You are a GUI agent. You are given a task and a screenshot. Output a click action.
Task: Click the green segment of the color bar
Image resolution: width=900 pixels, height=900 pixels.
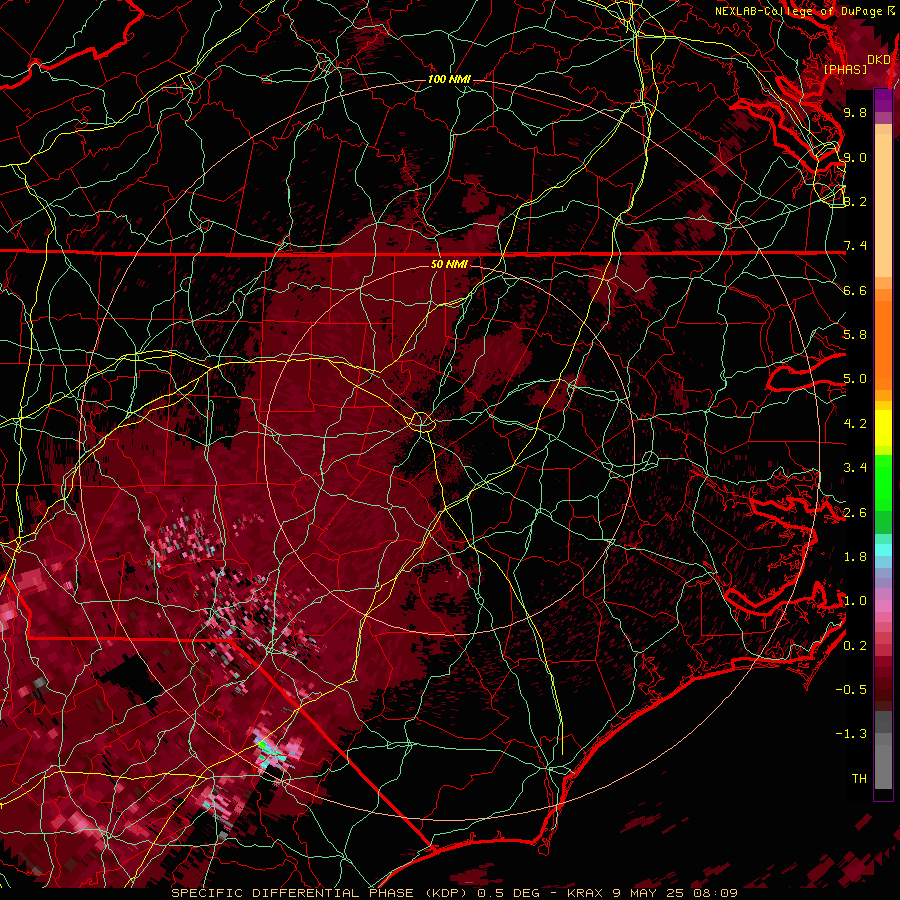(x=883, y=482)
